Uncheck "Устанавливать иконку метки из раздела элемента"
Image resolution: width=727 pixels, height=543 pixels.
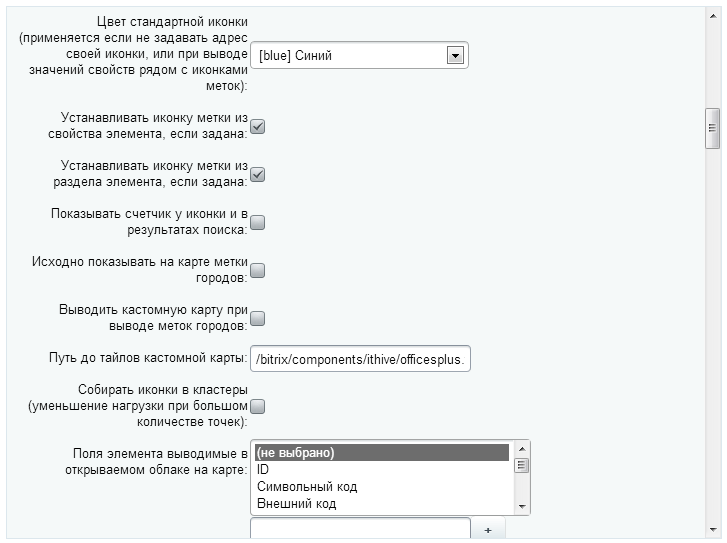[257, 175]
